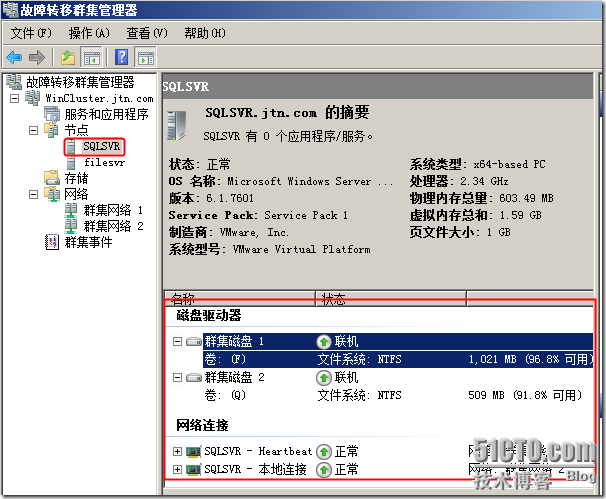The height and width of the screenshot is (499, 606).
Task: Collapse the 网络 tree node
Action: click(34, 194)
